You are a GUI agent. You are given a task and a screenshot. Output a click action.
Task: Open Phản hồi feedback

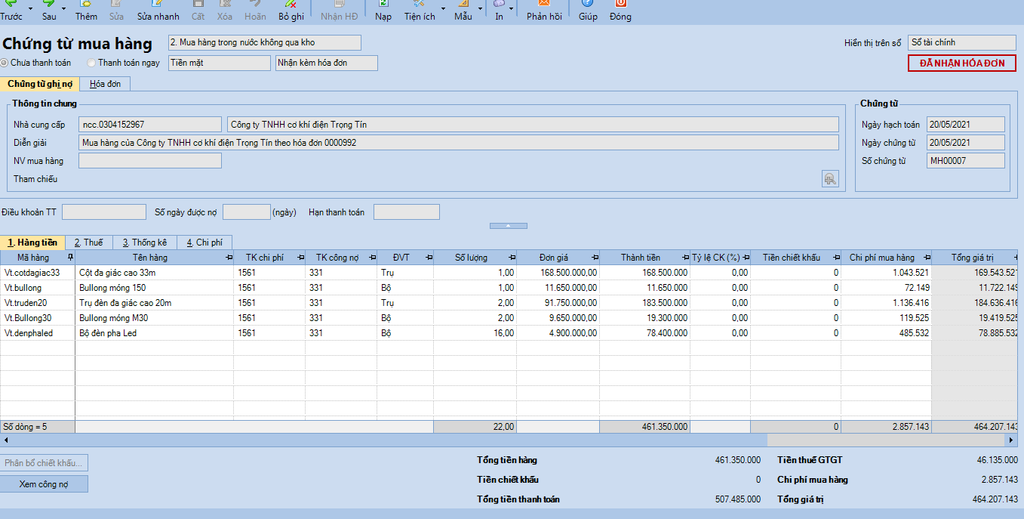tap(544, 10)
